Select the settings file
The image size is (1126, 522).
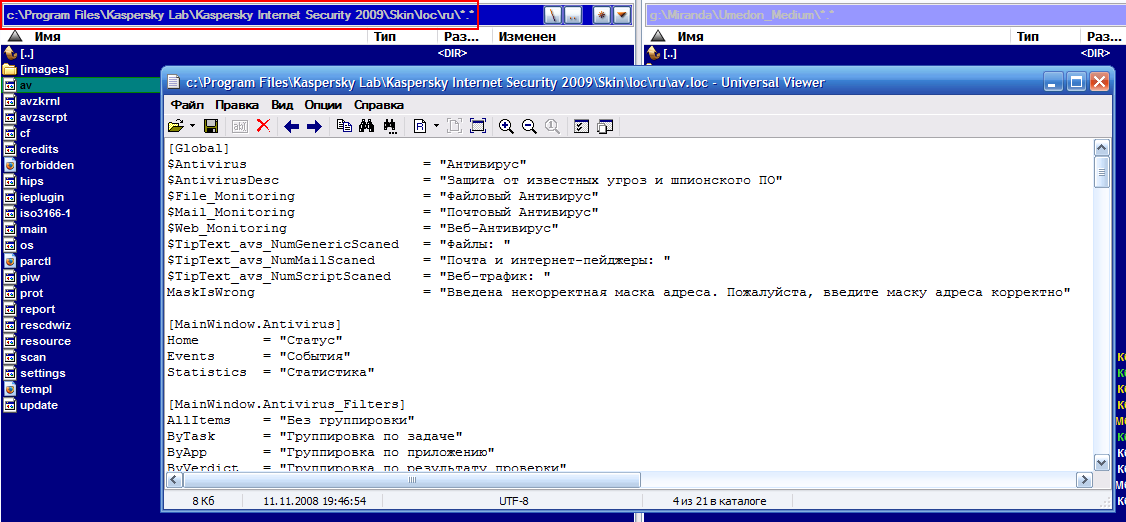[x=42, y=373]
